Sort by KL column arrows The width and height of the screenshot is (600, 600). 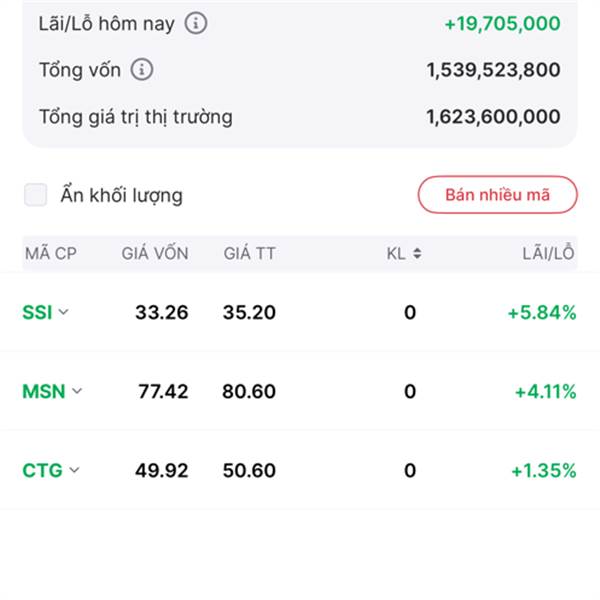(x=416, y=254)
